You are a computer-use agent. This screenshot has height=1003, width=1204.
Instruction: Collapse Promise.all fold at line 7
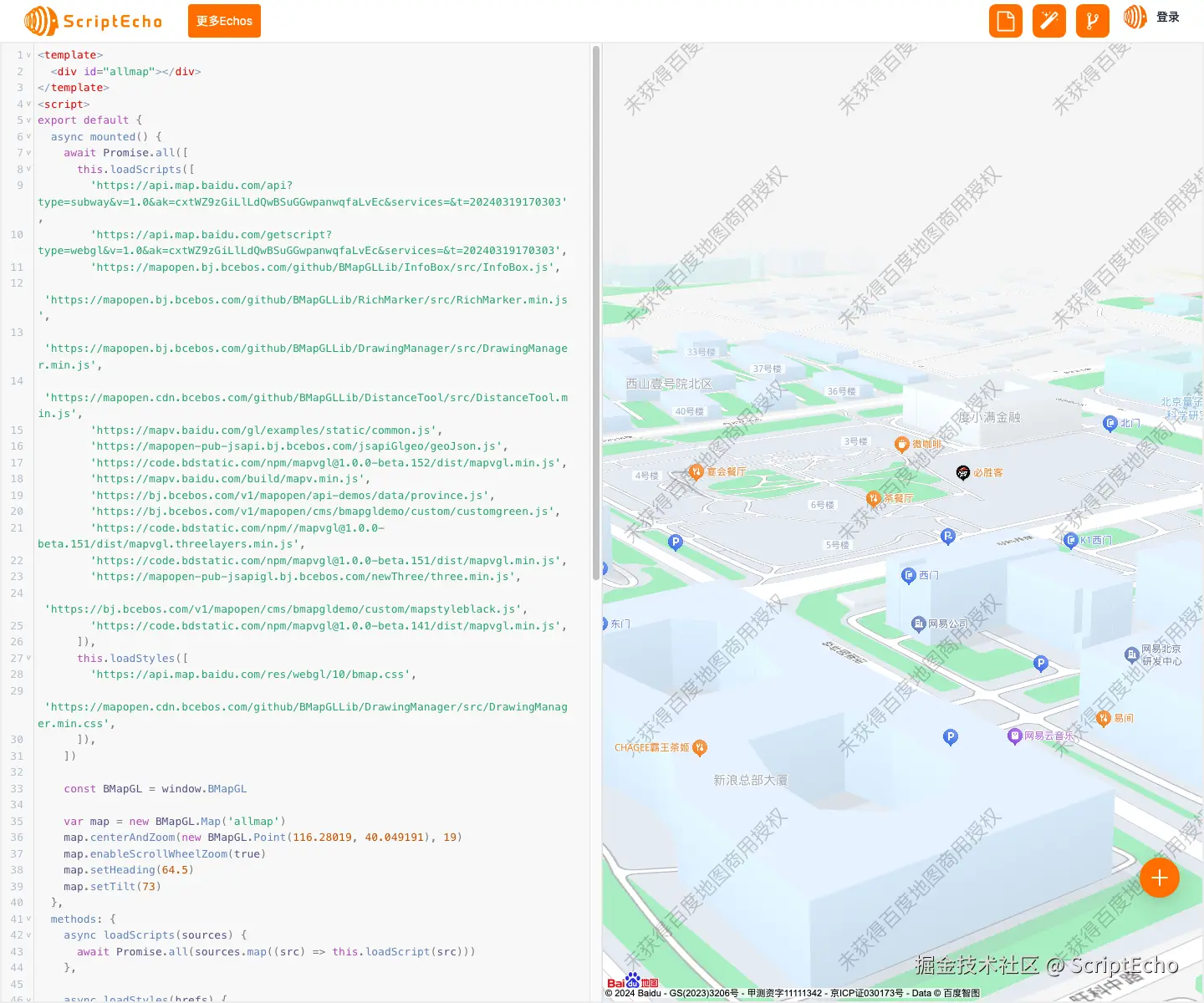[28, 153]
